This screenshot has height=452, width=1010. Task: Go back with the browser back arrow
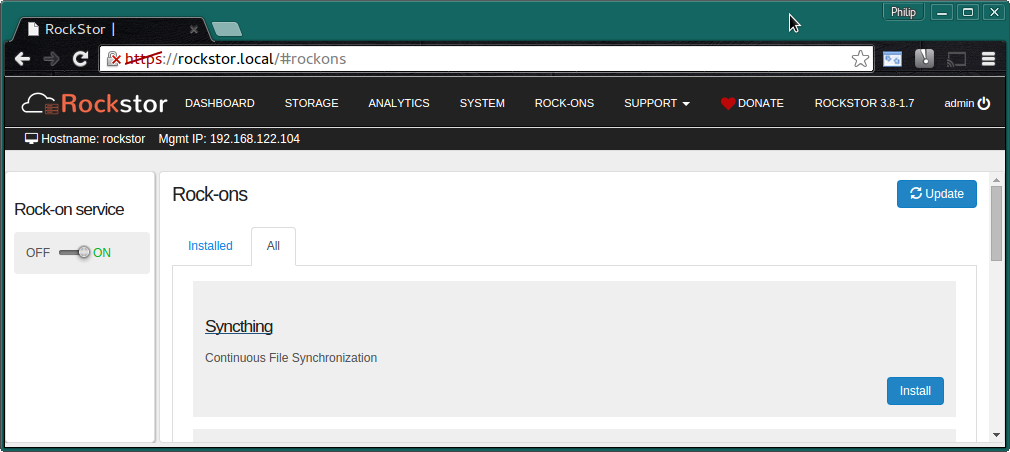(23, 59)
